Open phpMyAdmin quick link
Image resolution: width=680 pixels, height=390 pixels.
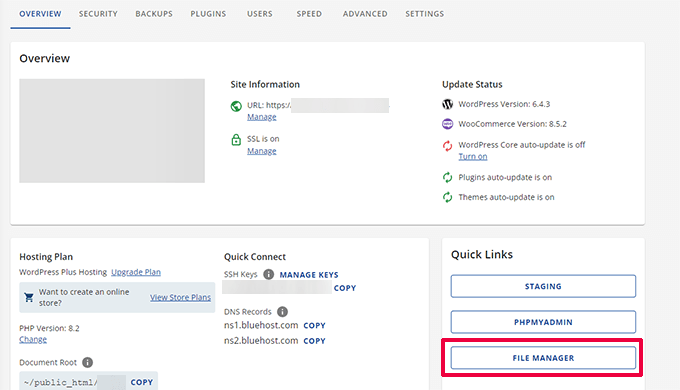(543, 322)
